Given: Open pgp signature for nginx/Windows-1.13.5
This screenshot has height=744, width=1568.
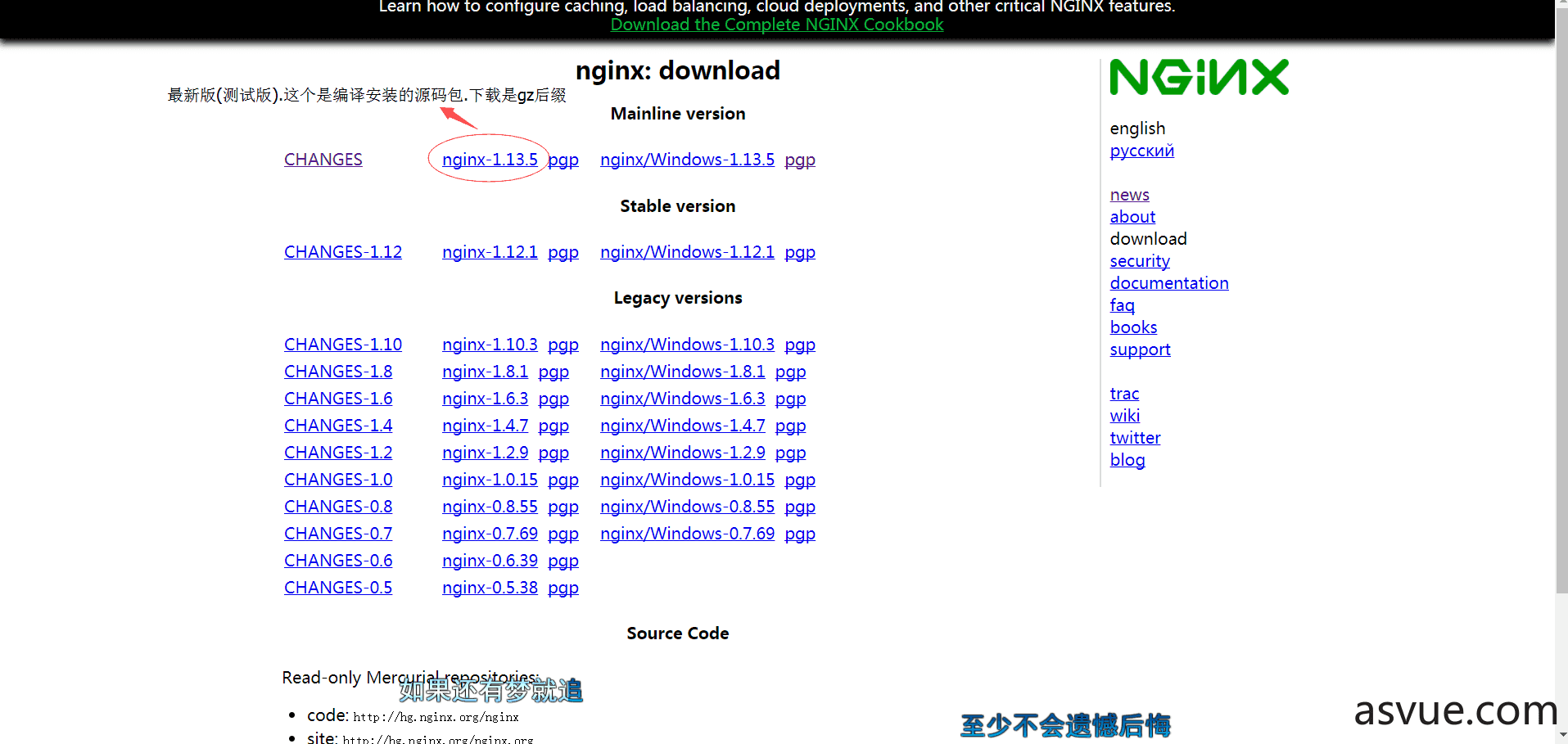Looking at the screenshot, I should [x=800, y=160].
